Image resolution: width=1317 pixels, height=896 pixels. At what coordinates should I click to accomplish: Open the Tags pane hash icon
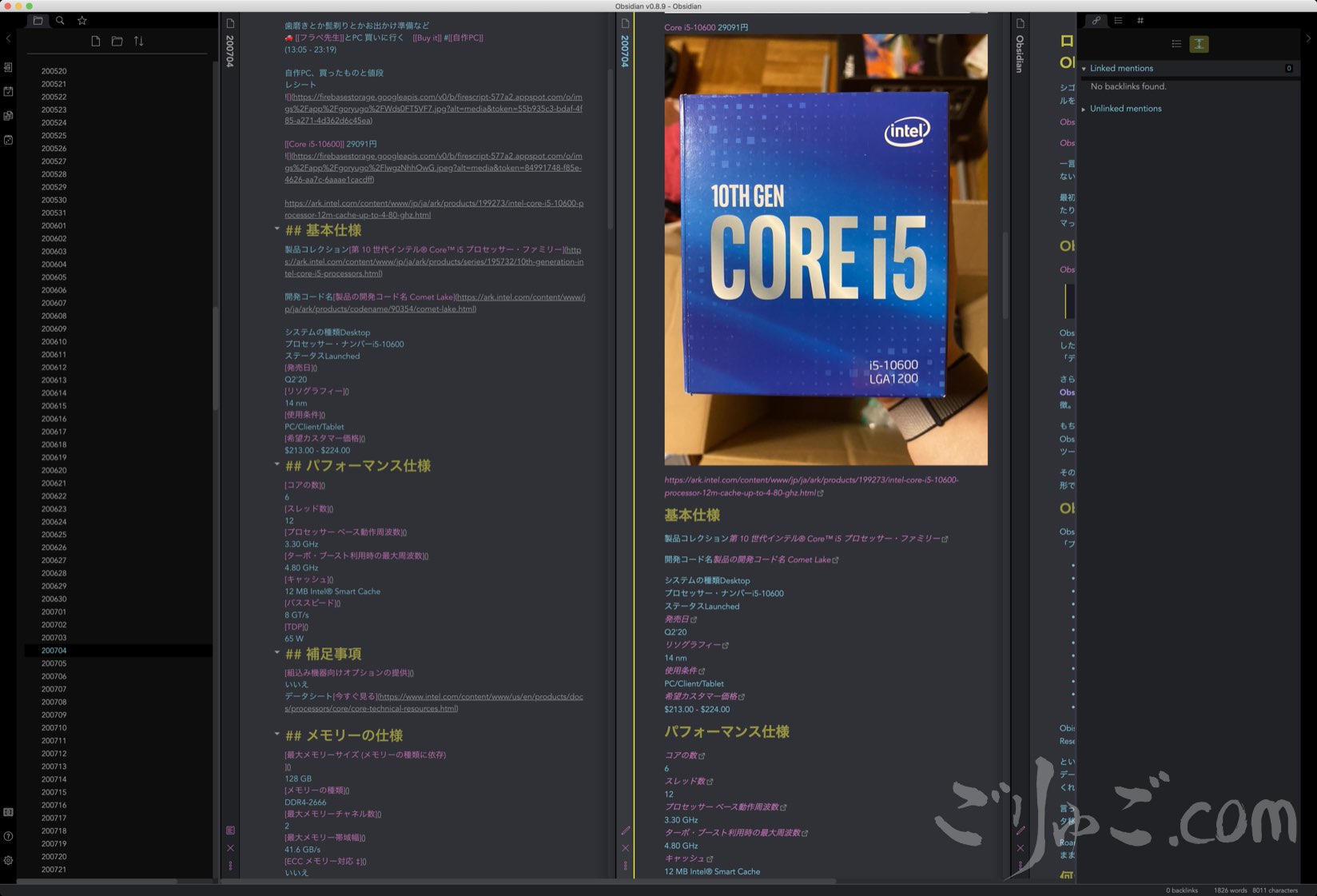tap(1140, 21)
